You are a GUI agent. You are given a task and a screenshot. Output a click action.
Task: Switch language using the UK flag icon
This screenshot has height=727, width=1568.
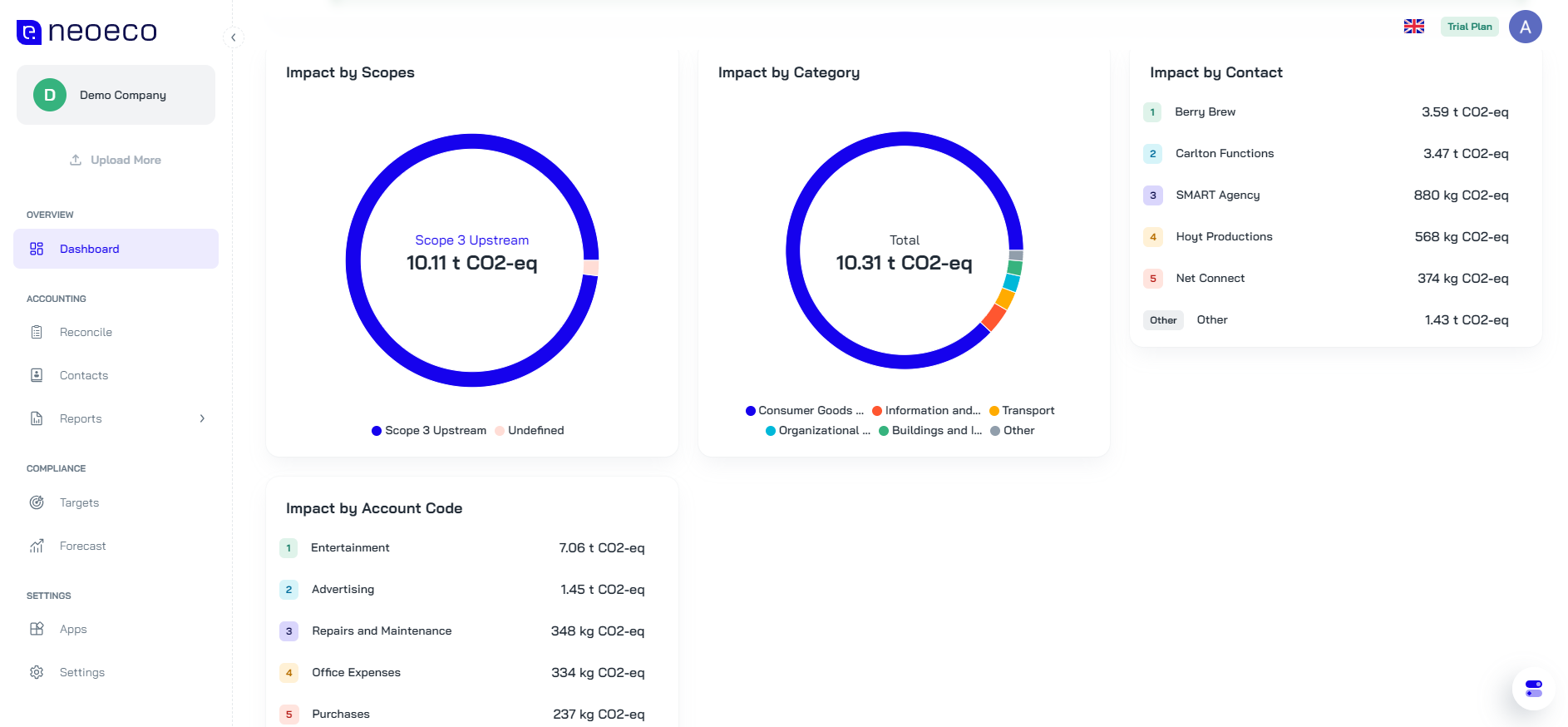point(1414,27)
